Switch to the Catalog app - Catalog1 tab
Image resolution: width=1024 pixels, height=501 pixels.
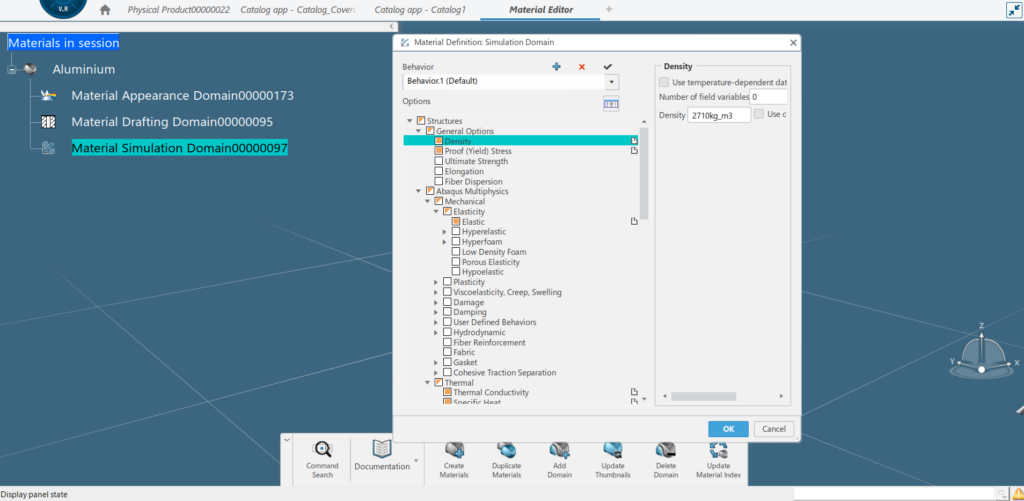421,9
